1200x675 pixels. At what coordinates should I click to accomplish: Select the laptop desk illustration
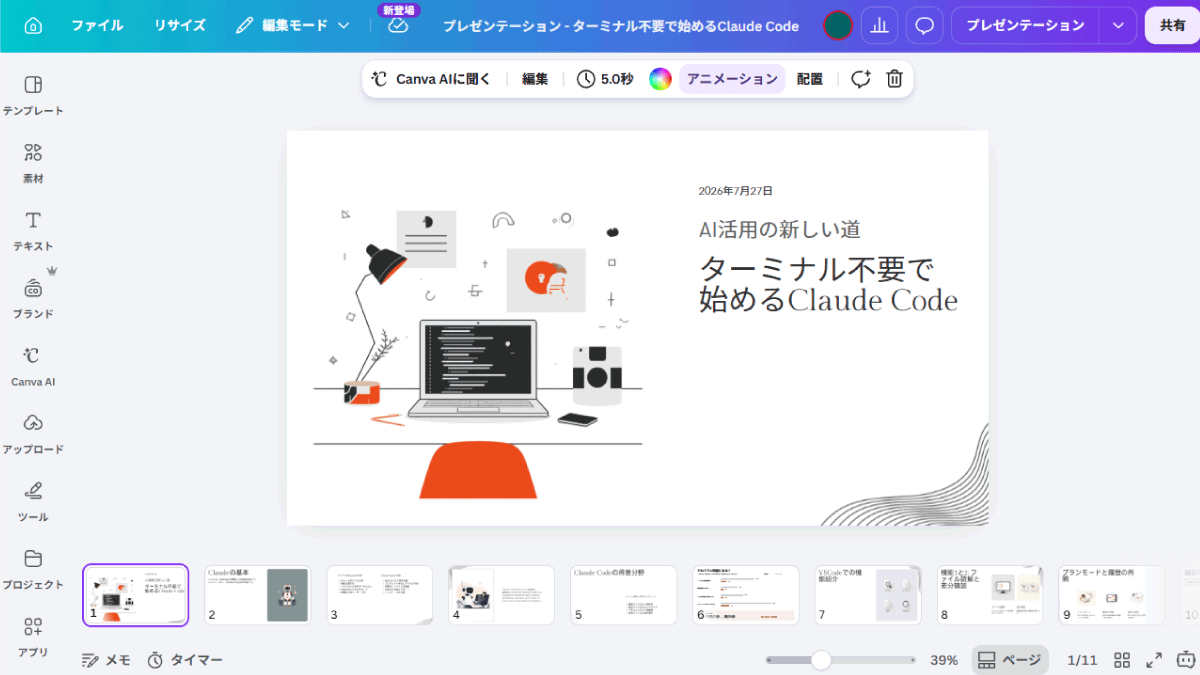[478, 353]
